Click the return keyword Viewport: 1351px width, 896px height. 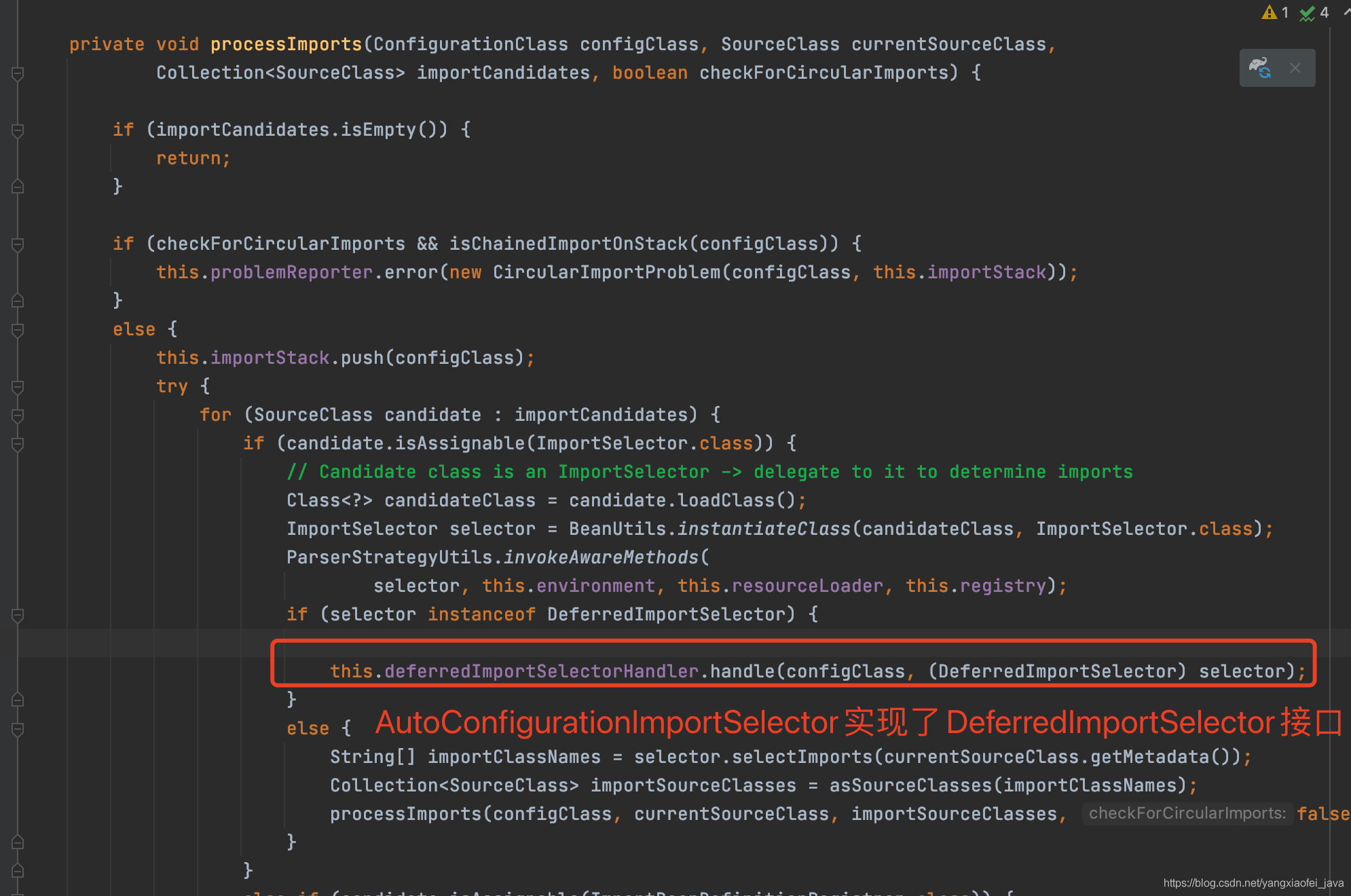pyautogui.click(x=189, y=159)
